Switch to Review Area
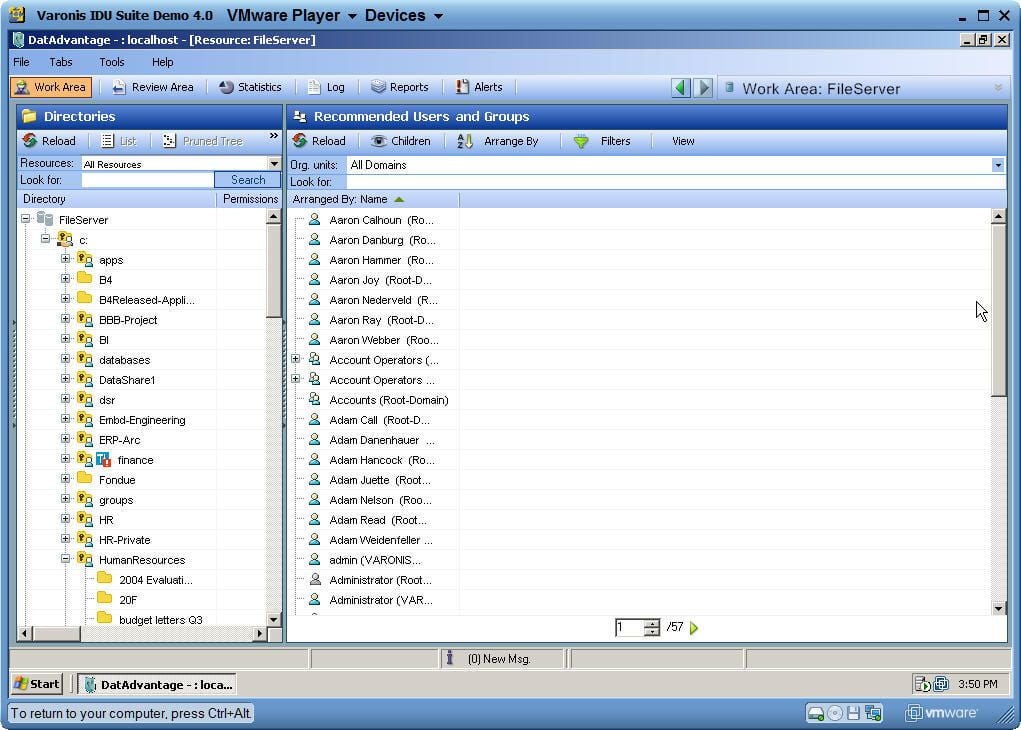 click(x=152, y=87)
